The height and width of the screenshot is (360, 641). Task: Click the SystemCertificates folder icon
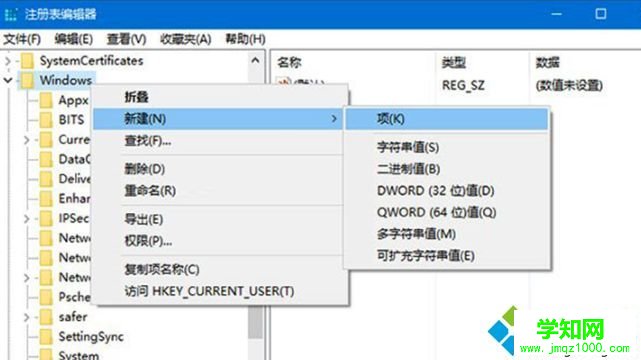[27, 61]
